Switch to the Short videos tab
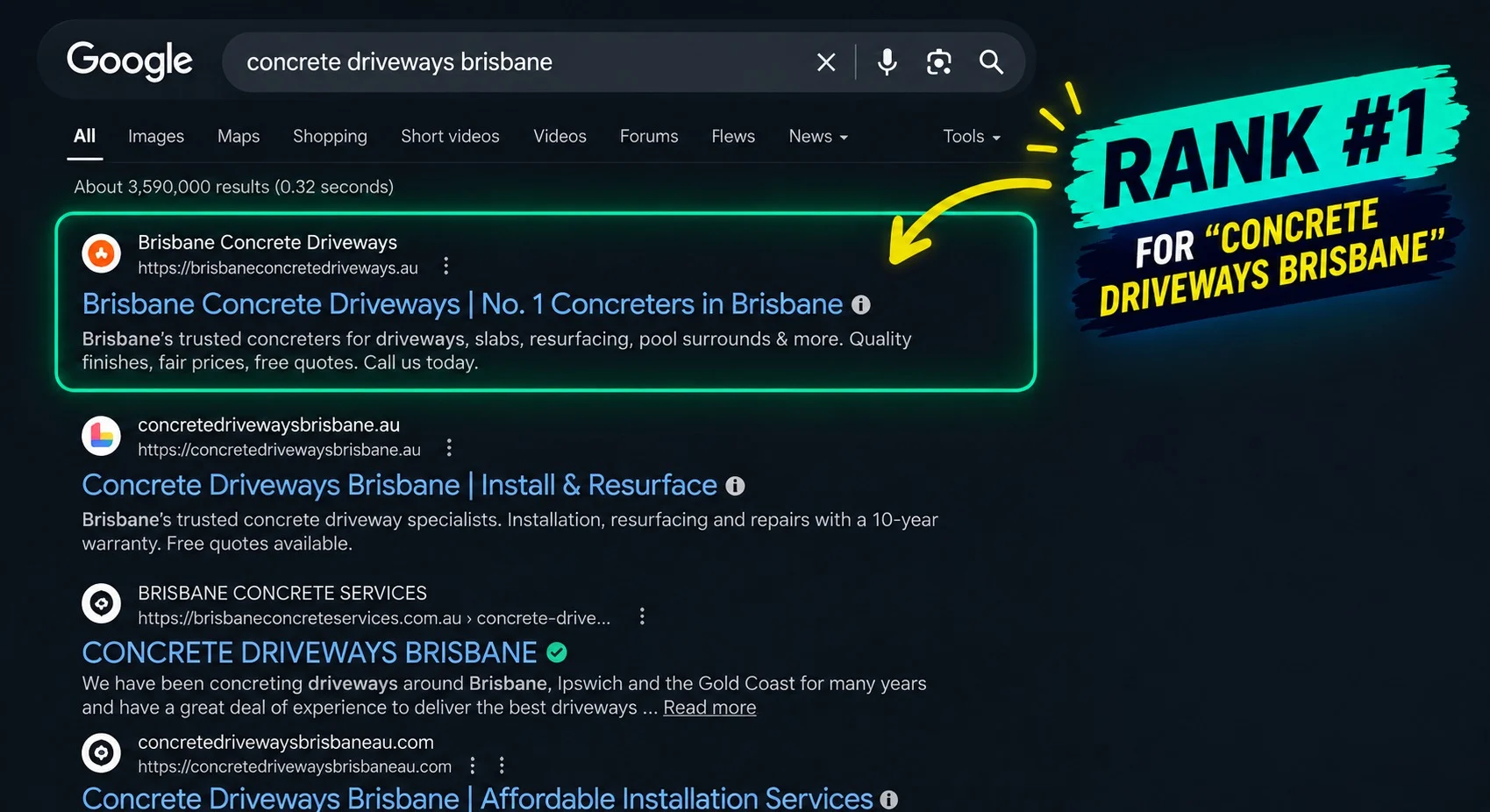Screen dimensions: 1490x812 (x=450, y=137)
